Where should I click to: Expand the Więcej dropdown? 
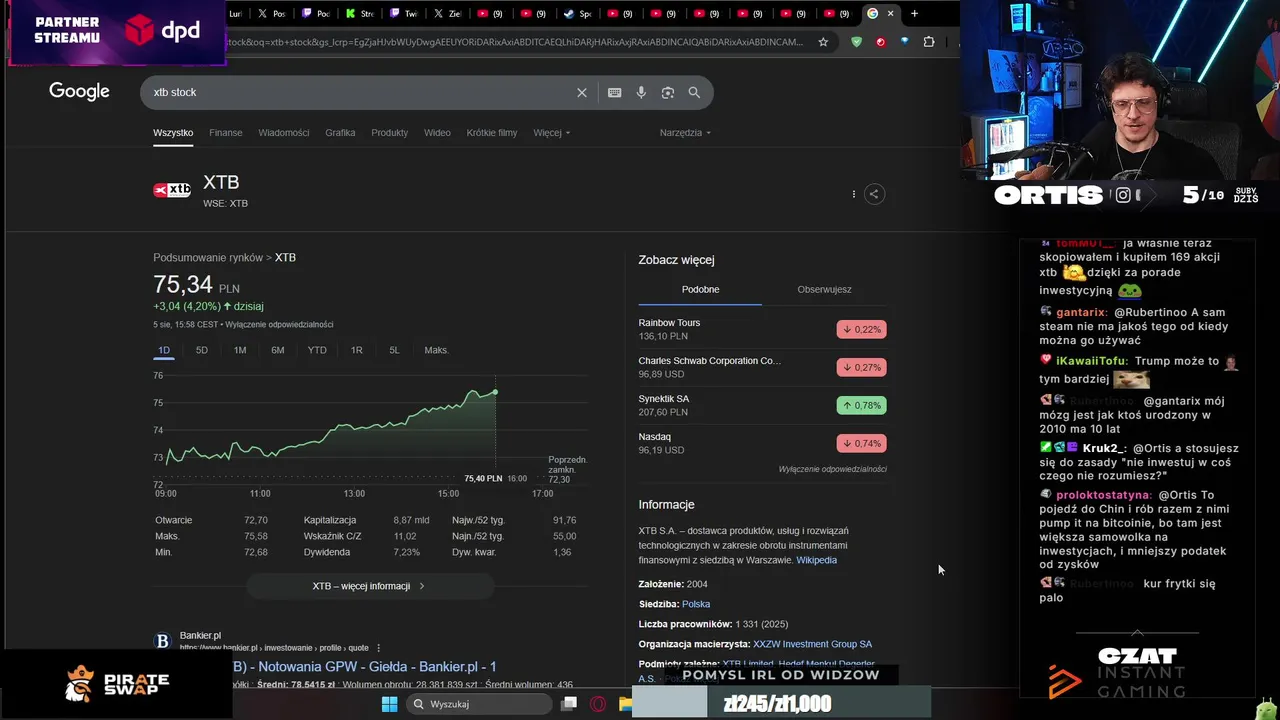[552, 132]
